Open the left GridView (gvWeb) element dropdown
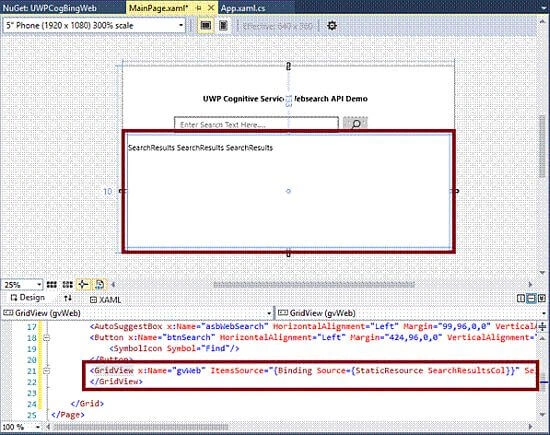550x435 pixels. [x=138, y=313]
